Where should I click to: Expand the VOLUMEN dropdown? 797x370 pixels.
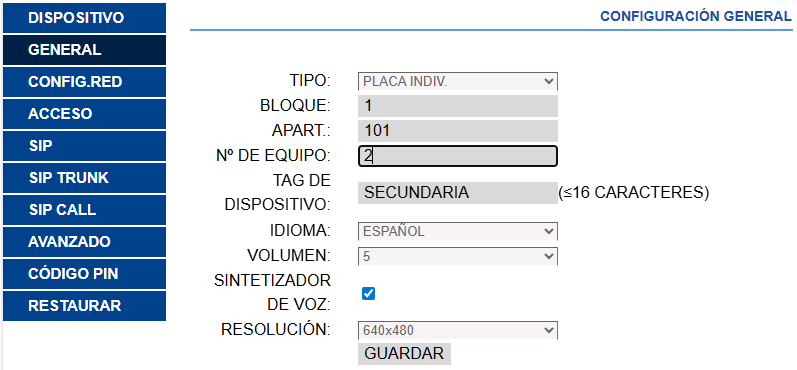(457, 256)
